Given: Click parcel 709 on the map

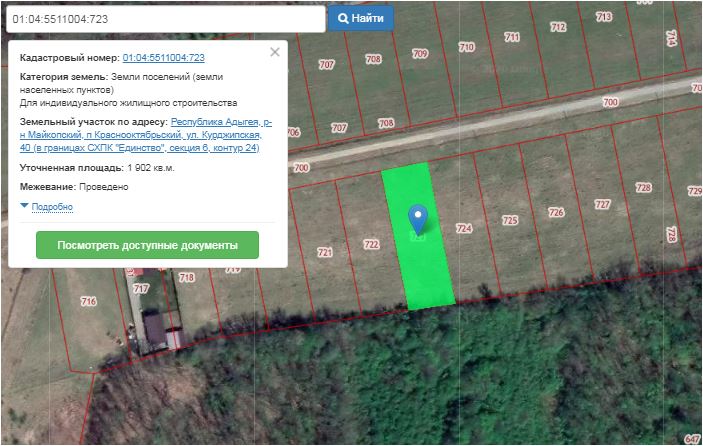Looking at the screenshot, I should pos(420,53).
